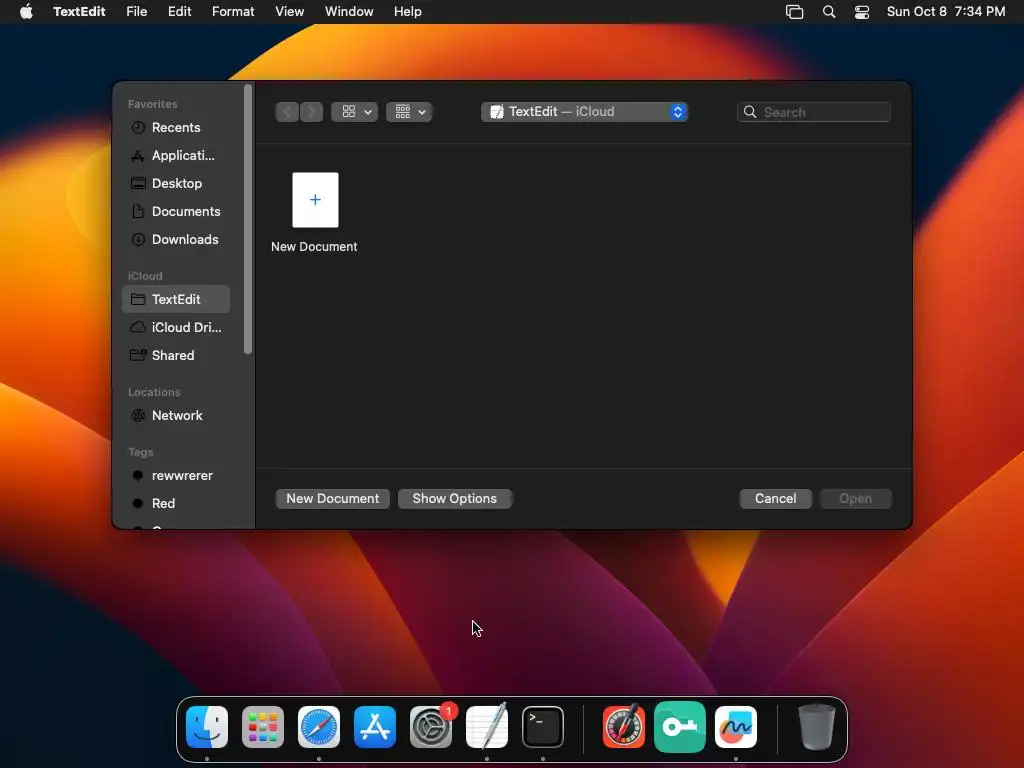Viewport: 1024px width, 768px height.
Task: Open Safari from the Dock
Action: [319, 727]
